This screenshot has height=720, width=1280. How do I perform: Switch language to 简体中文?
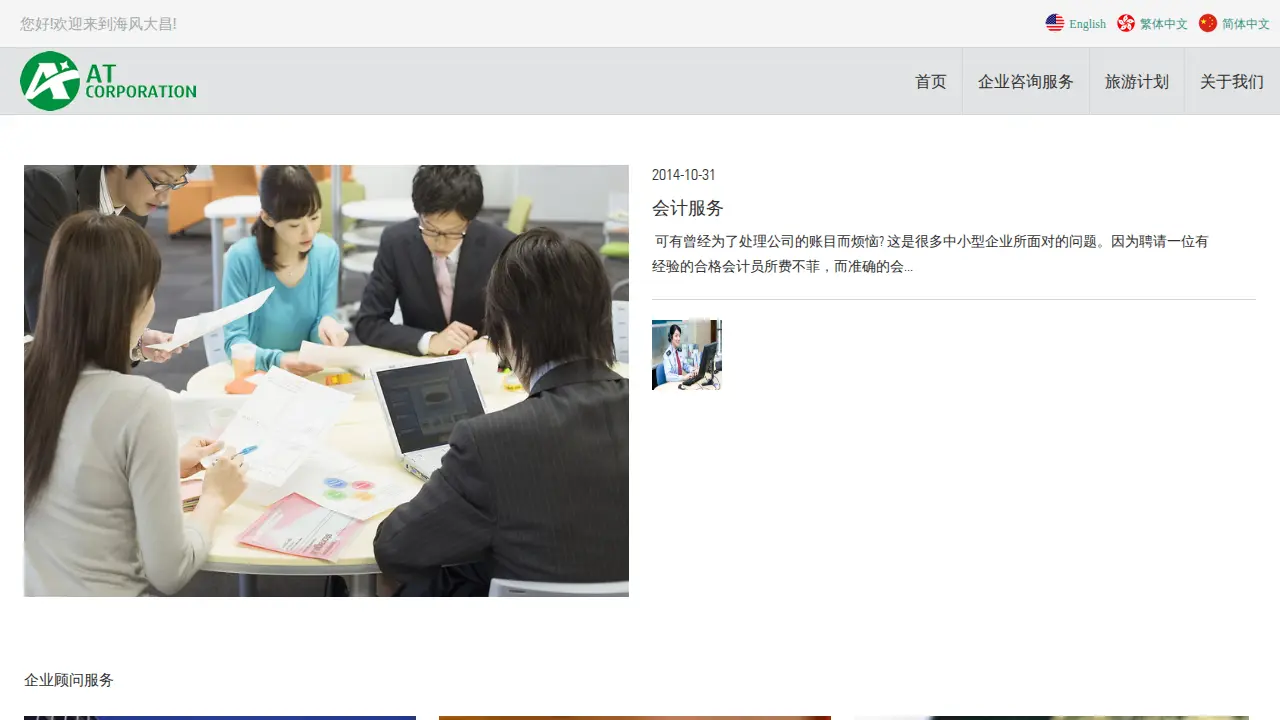(x=1246, y=24)
